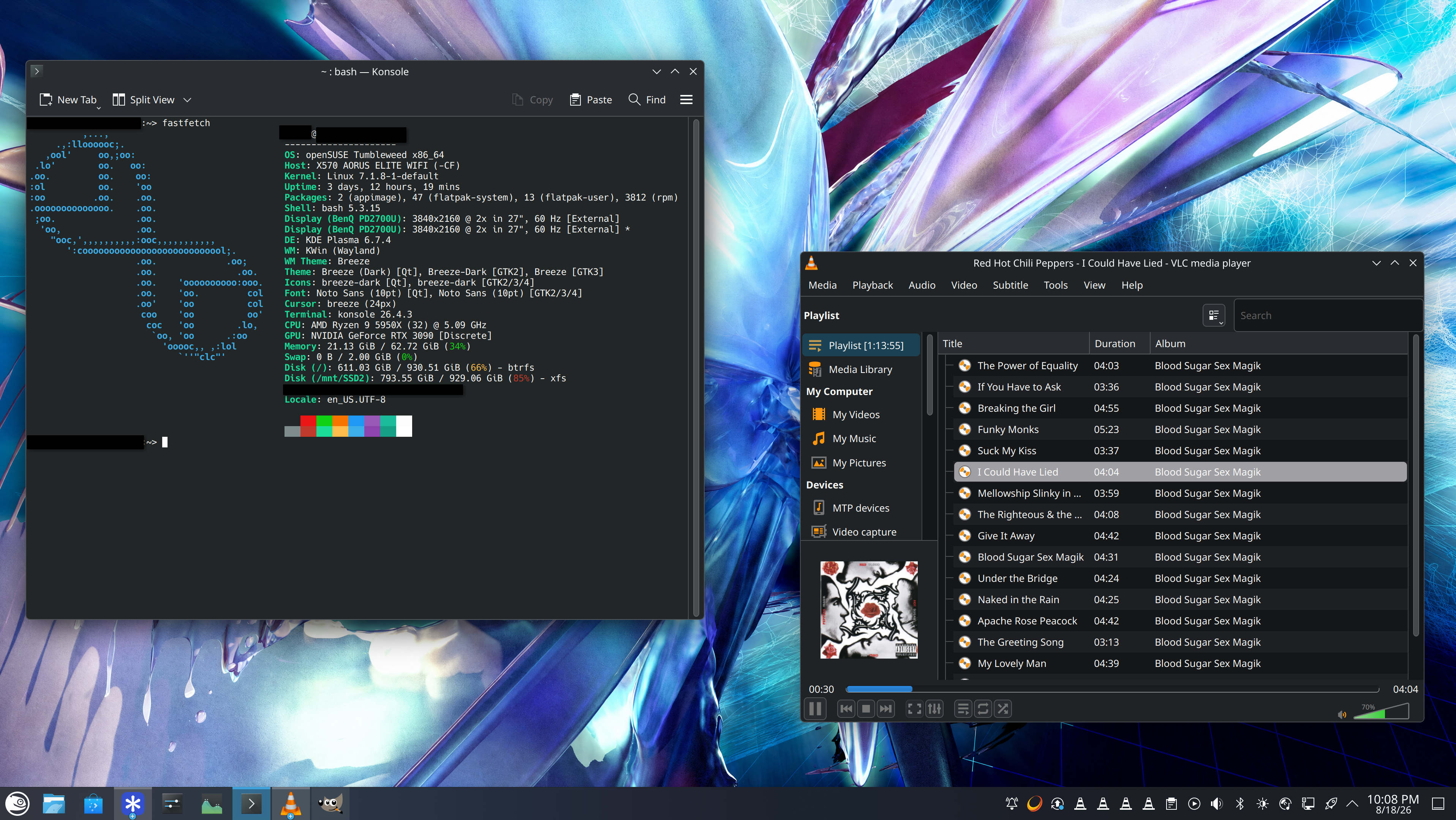Click Find in Konsole toolbar
1456x820 pixels.
tap(647, 100)
